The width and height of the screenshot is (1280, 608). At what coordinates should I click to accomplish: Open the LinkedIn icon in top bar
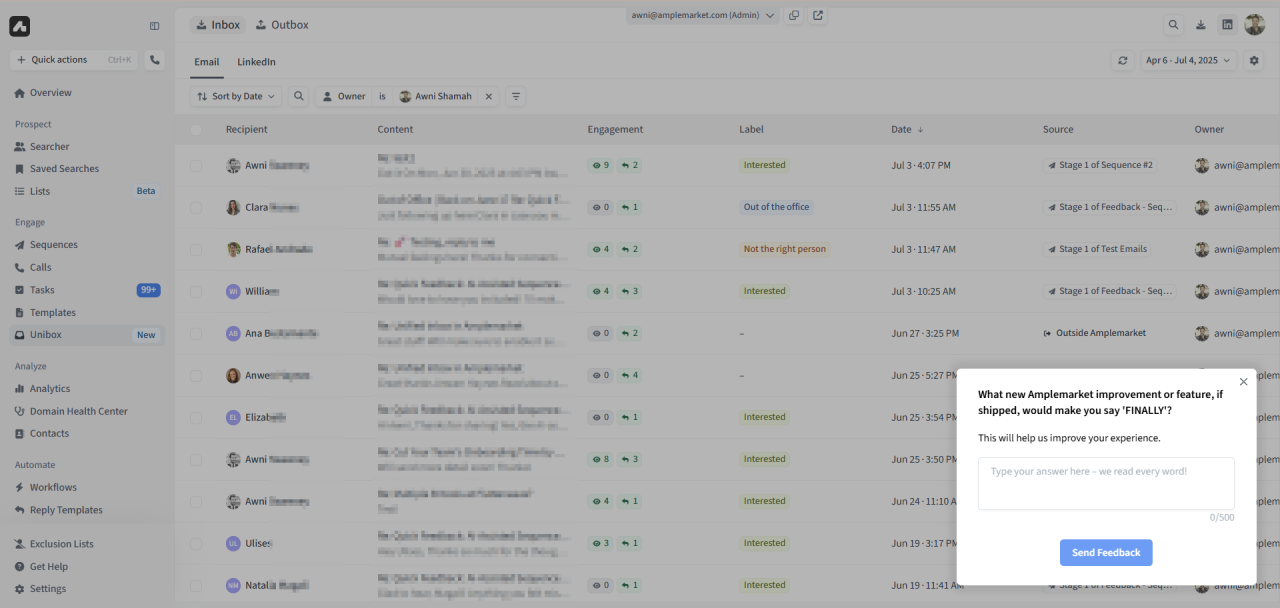pos(1227,24)
